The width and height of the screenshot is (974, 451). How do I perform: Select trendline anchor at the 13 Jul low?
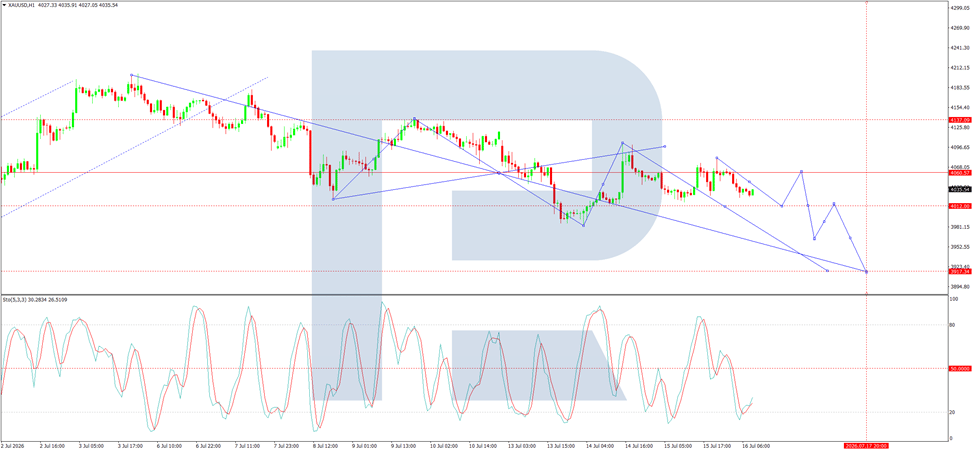[x=583, y=226]
